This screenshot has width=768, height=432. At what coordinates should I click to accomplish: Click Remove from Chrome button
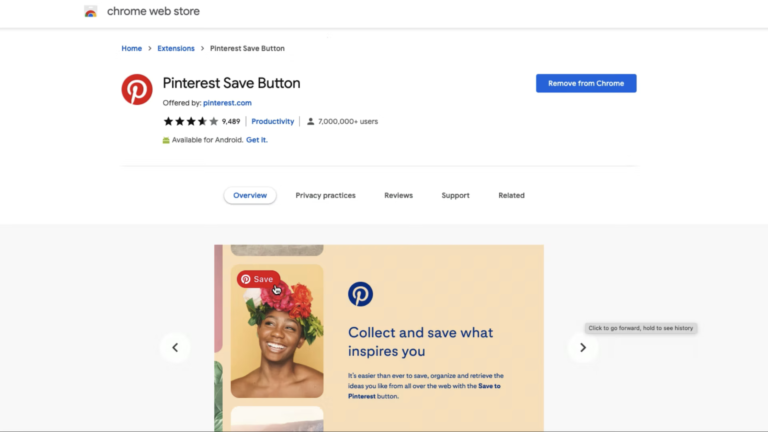point(586,83)
